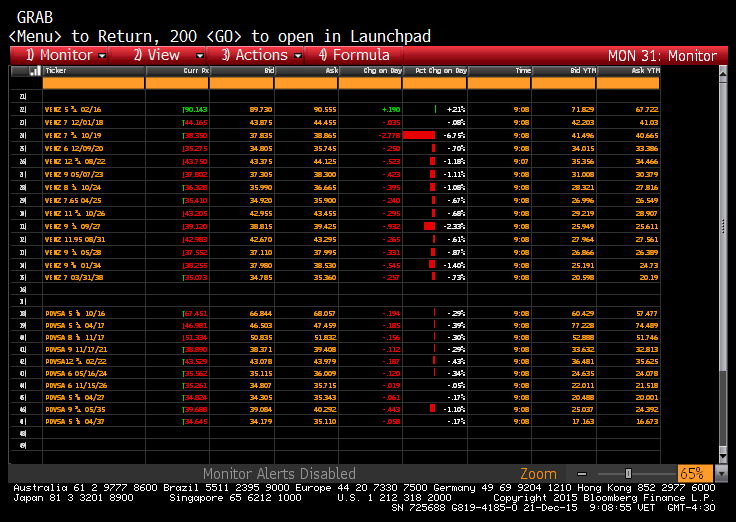Open the dropdown arrow beside 65% zoom
Screen dimensions: 736x522
[x=720, y=473]
